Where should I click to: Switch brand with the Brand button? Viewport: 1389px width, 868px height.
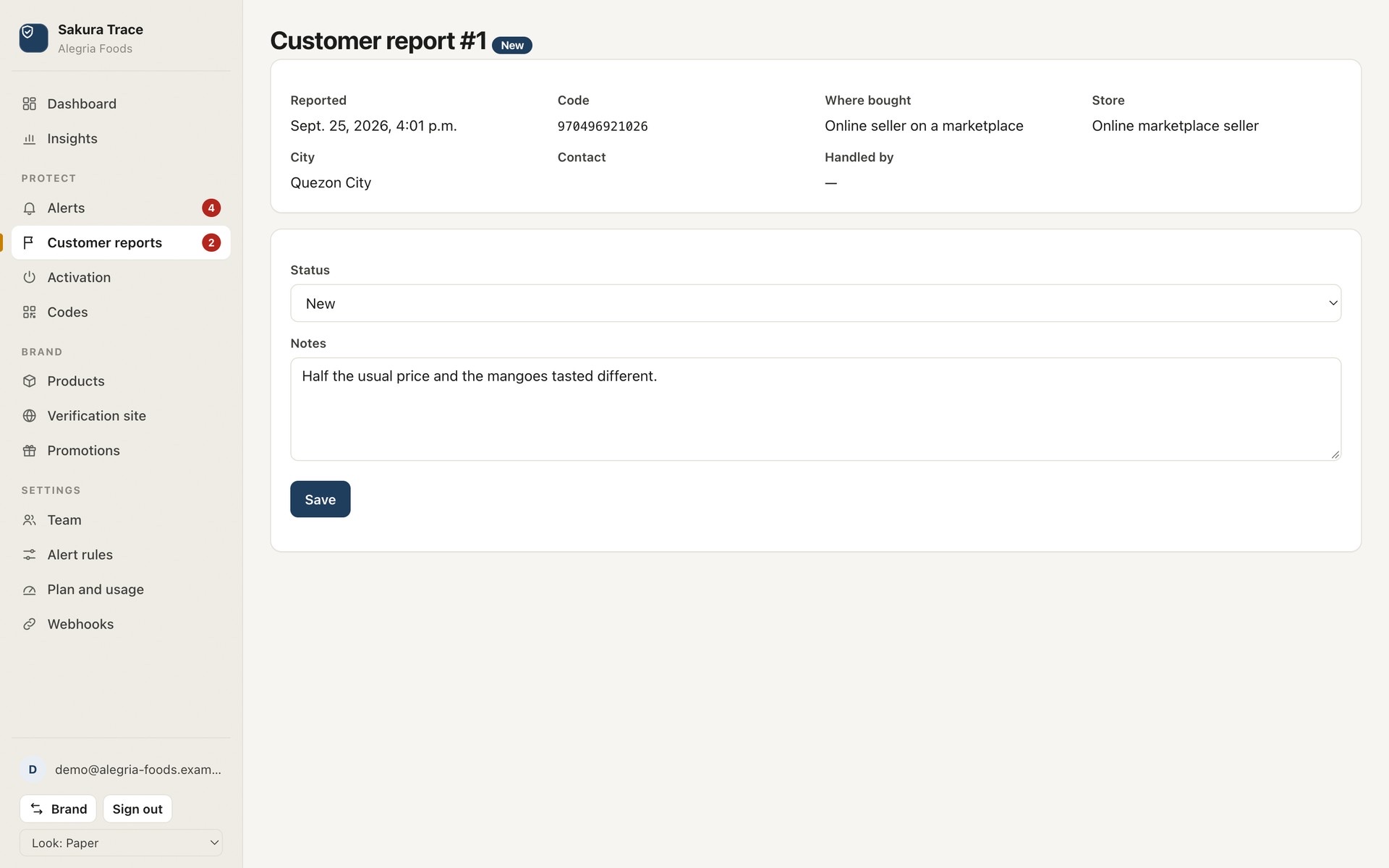pyautogui.click(x=58, y=809)
